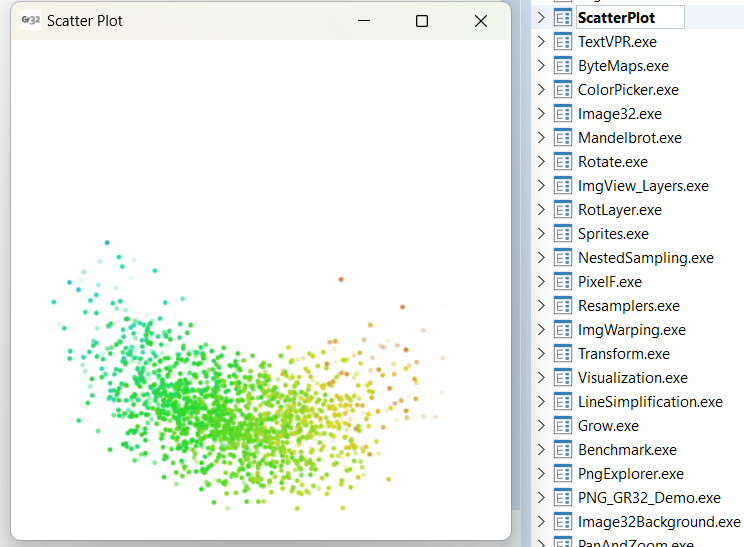744x547 pixels.
Task: Click the PixelF.exe project icon
Action: pos(563,282)
